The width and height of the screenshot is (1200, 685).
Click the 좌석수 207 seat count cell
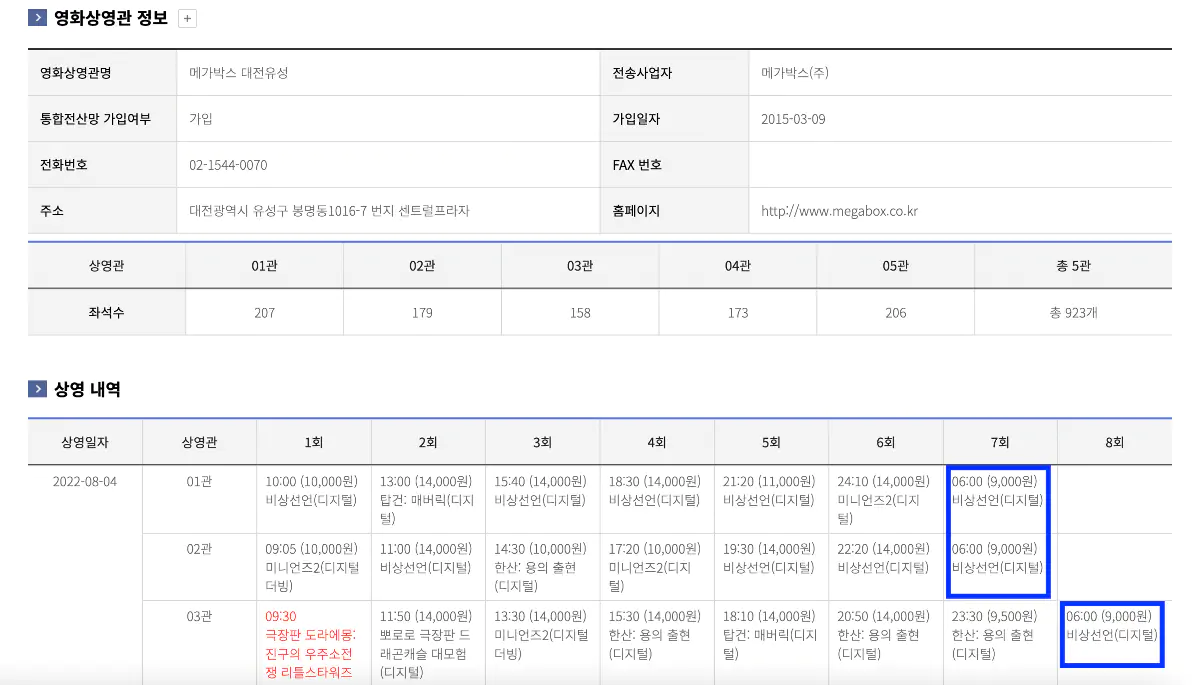click(263, 311)
